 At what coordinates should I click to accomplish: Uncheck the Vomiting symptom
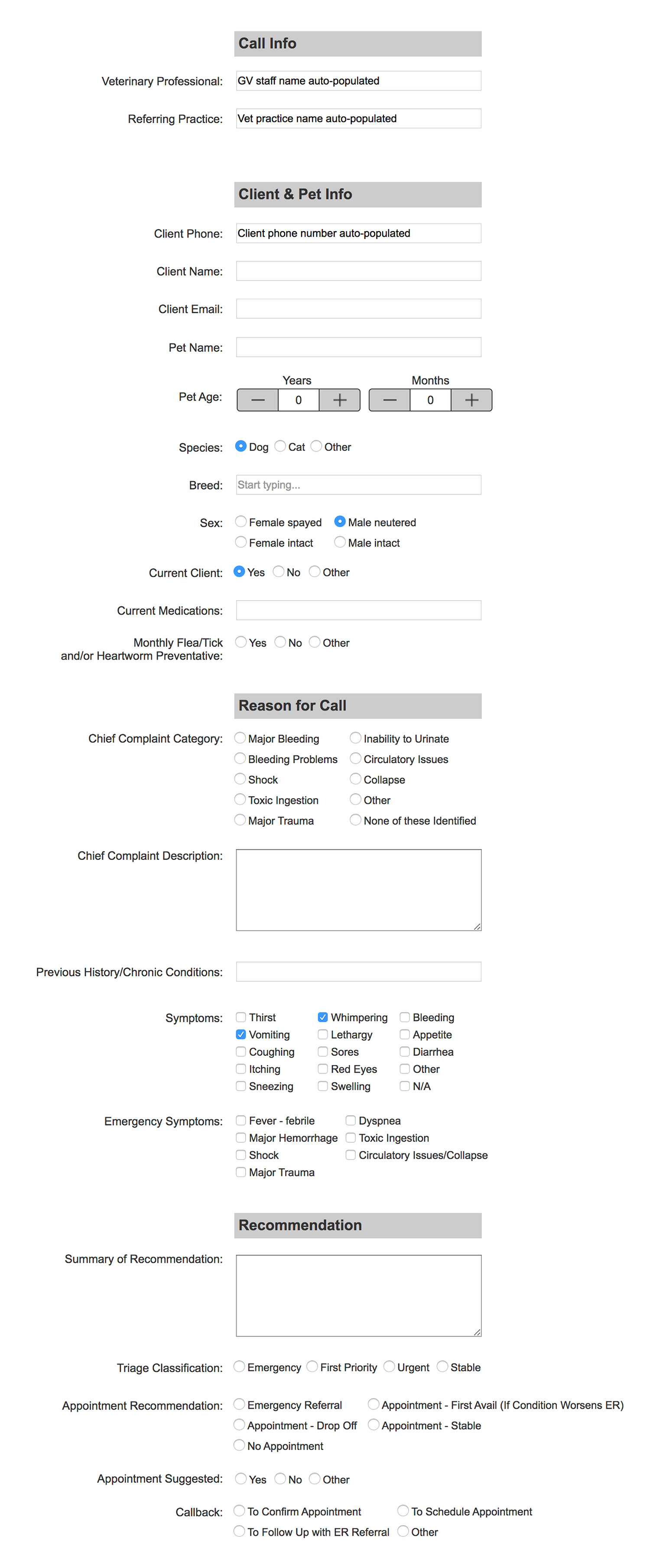pyautogui.click(x=241, y=1034)
